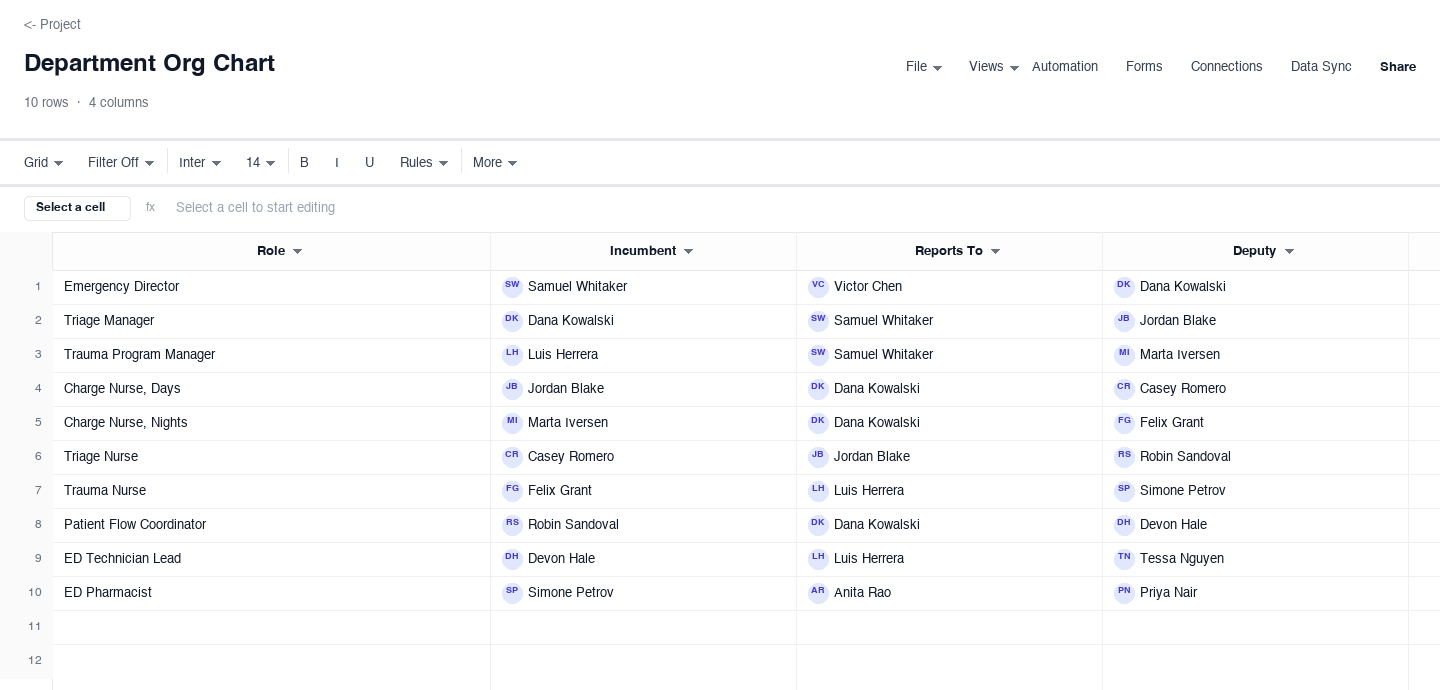Open the Reports To column header dropdown
Image resolution: width=1440 pixels, height=690 pixels.
tap(995, 252)
